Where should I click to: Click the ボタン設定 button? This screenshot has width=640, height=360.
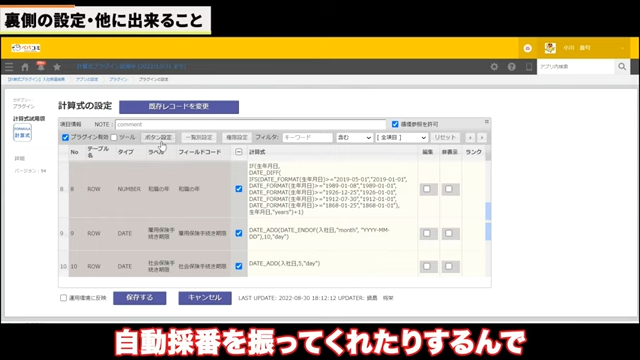click(x=158, y=138)
